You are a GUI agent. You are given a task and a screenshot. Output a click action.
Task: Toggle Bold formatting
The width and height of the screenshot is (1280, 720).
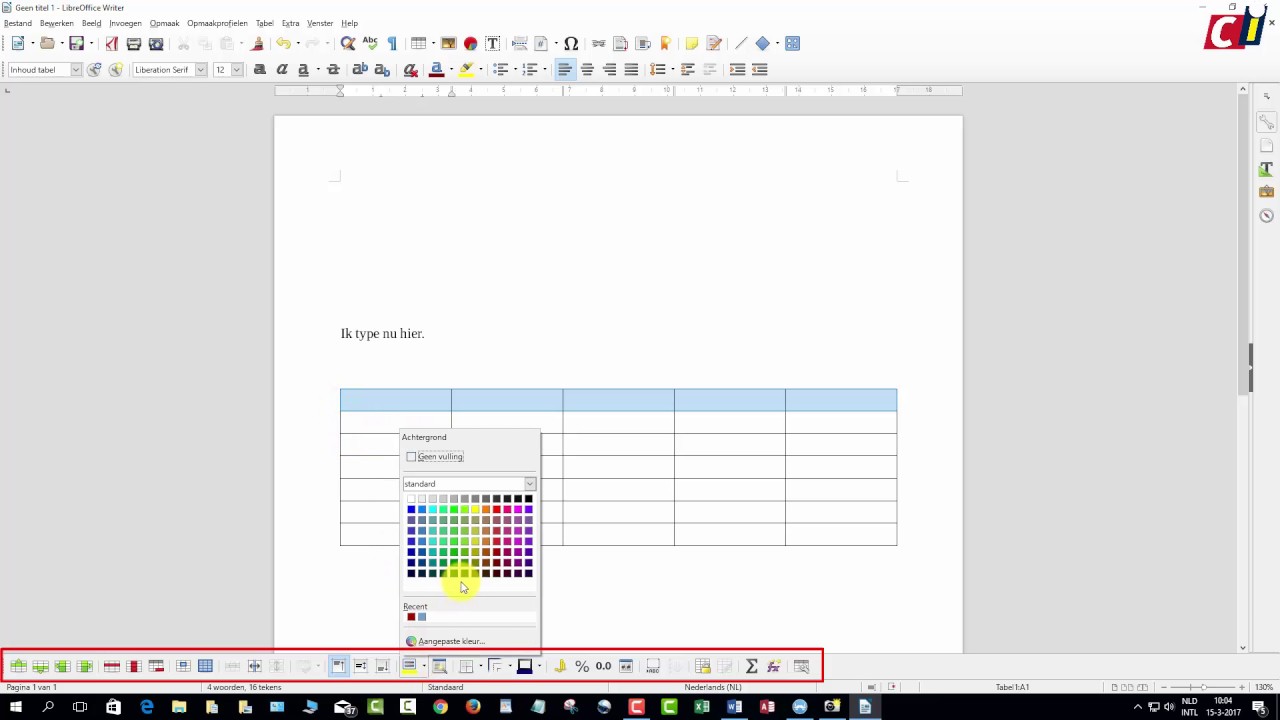(x=260, y=69)
